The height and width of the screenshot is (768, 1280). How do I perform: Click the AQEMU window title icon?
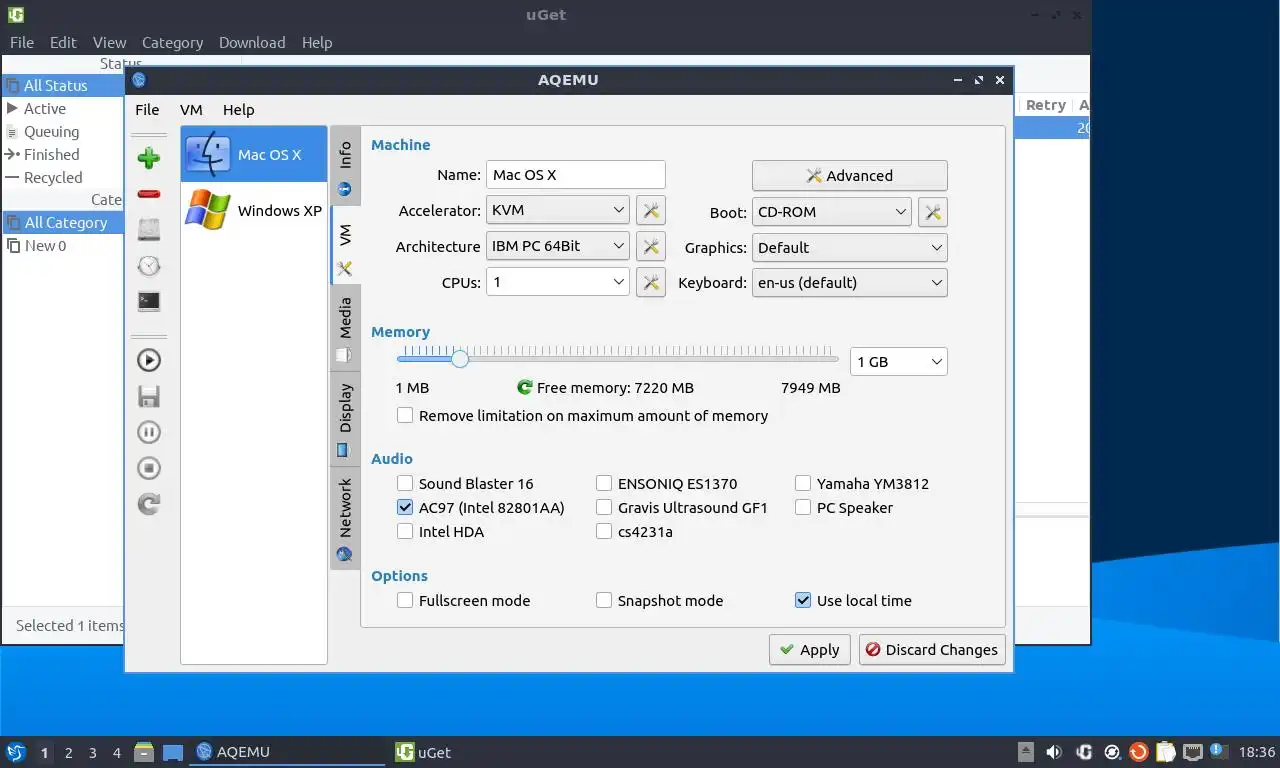tap(139, 80)
